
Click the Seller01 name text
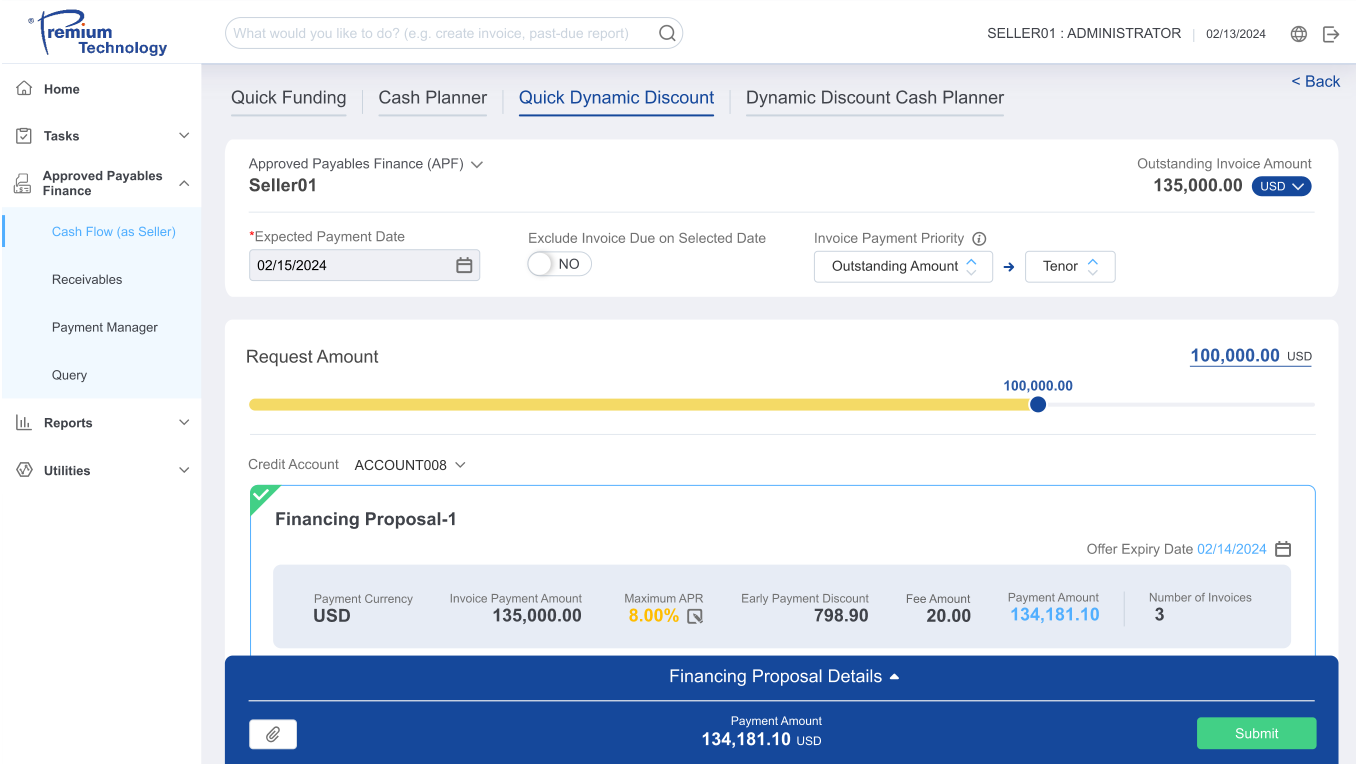coord(283,185)
